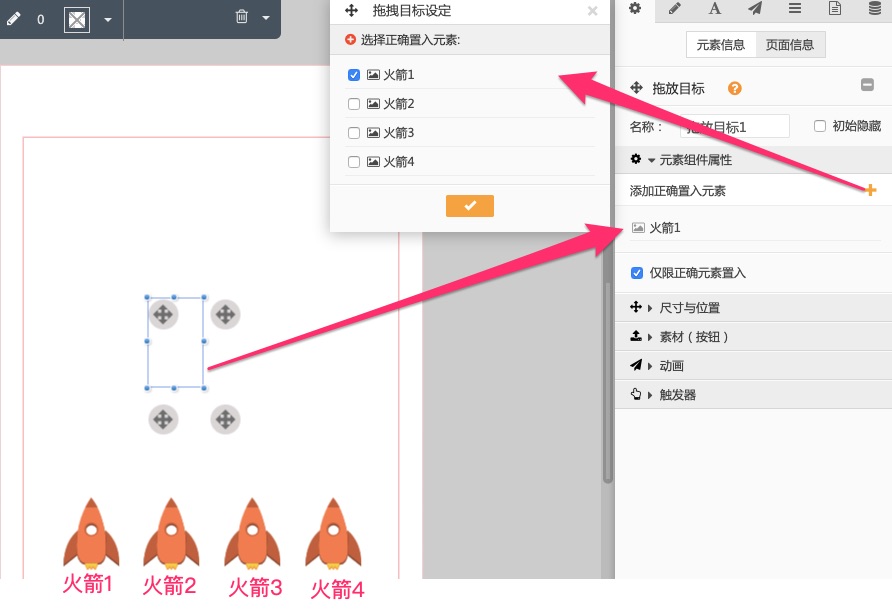Viewport: 892px width, 610px height.
Task: Click the trash delete icon in toolbar
Action: tap(242, 17)
